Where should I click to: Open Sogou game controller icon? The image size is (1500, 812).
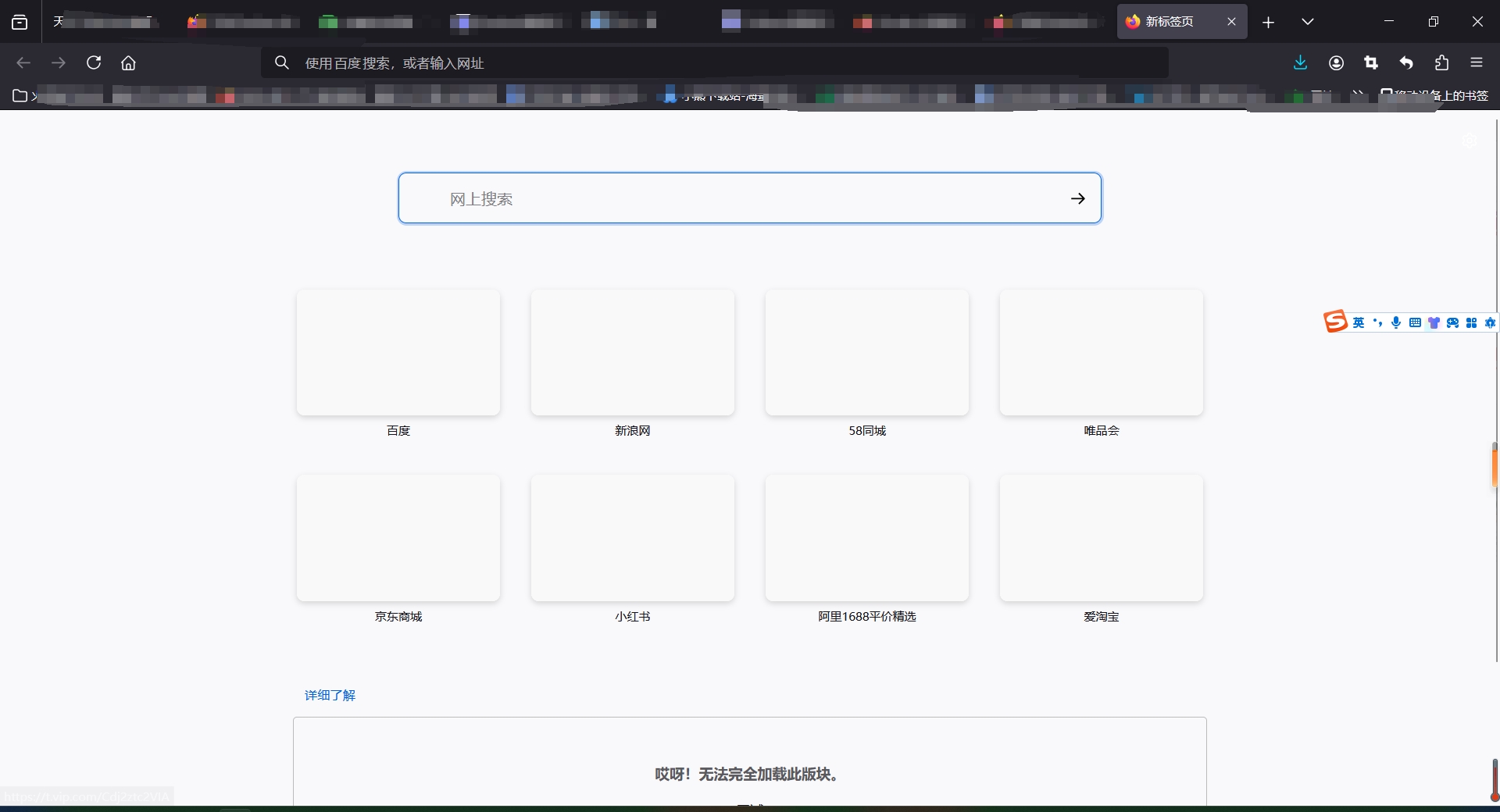(1452, 322)
